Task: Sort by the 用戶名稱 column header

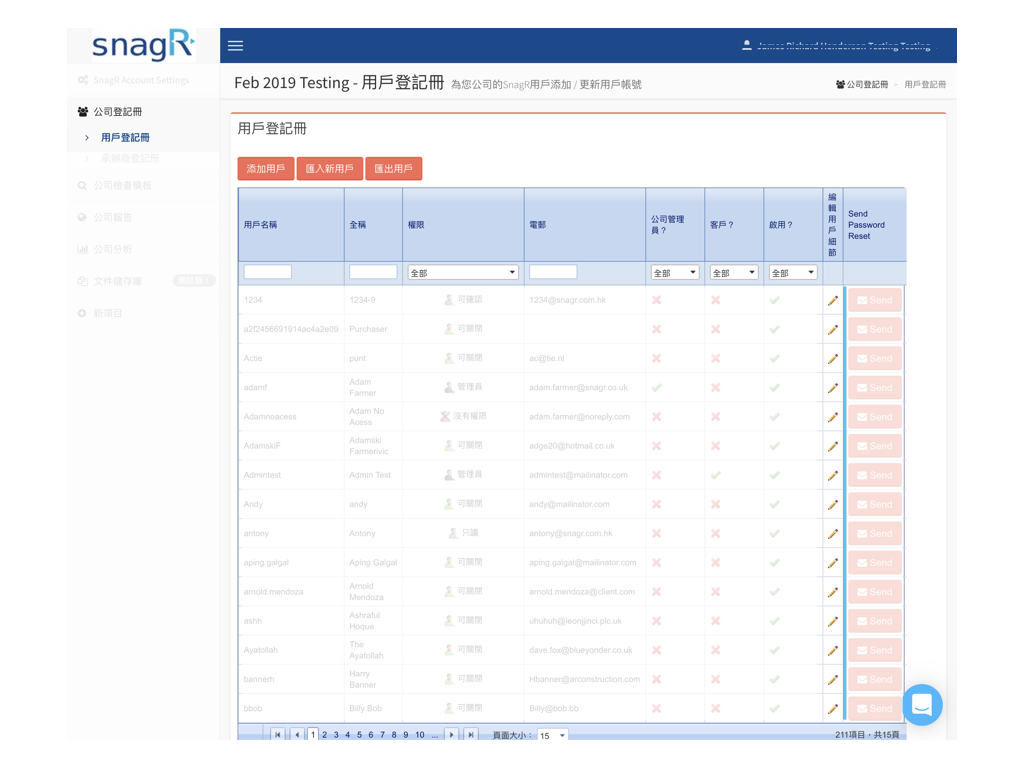Action: [x=260, y=225]
